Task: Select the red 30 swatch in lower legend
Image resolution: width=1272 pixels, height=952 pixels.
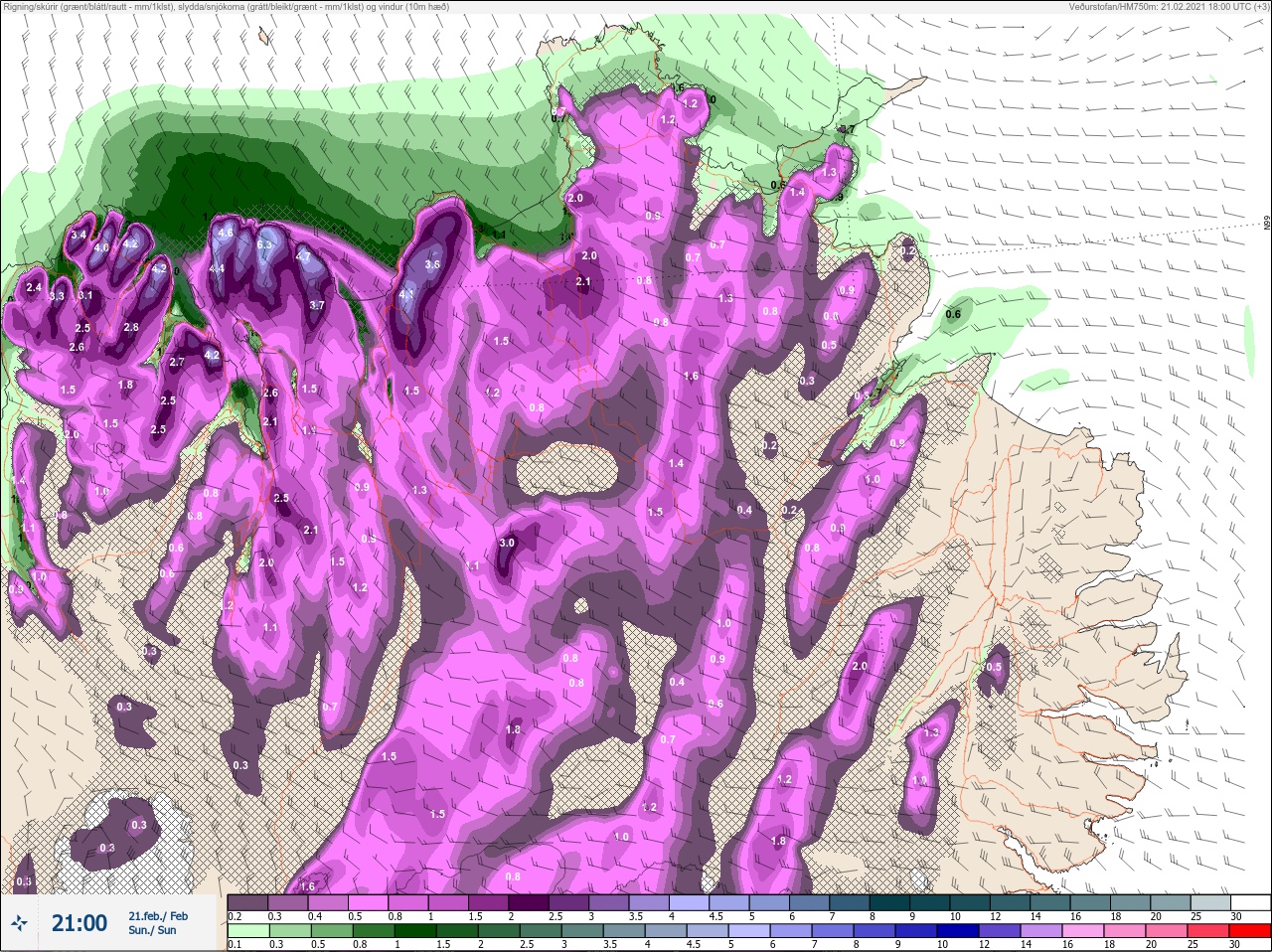Action: tap(1250, 932)
